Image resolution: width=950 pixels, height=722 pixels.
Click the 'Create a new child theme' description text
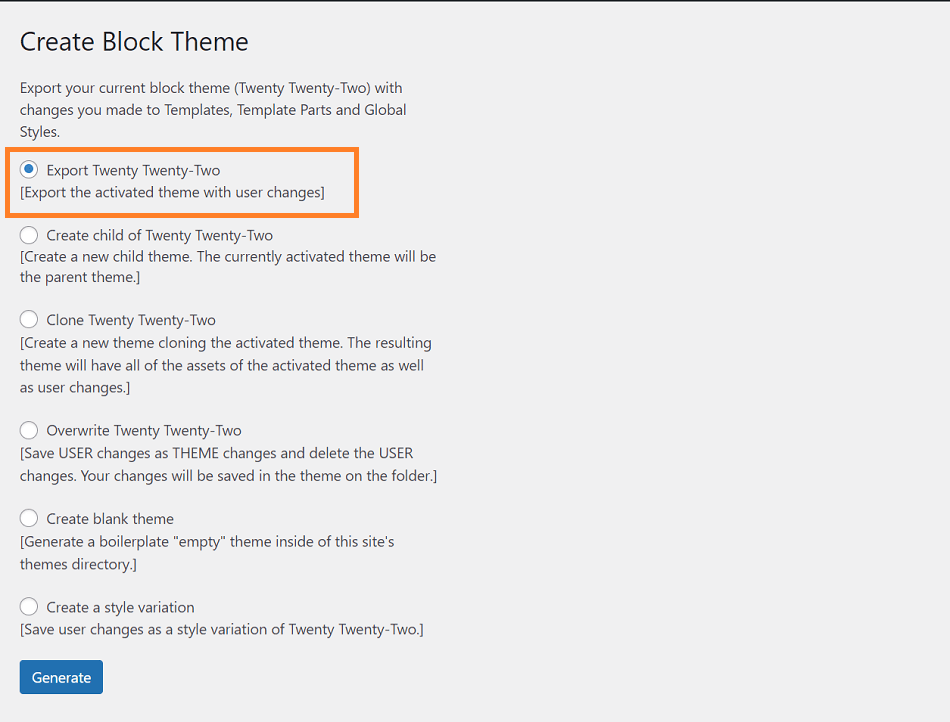coord(228,267)
